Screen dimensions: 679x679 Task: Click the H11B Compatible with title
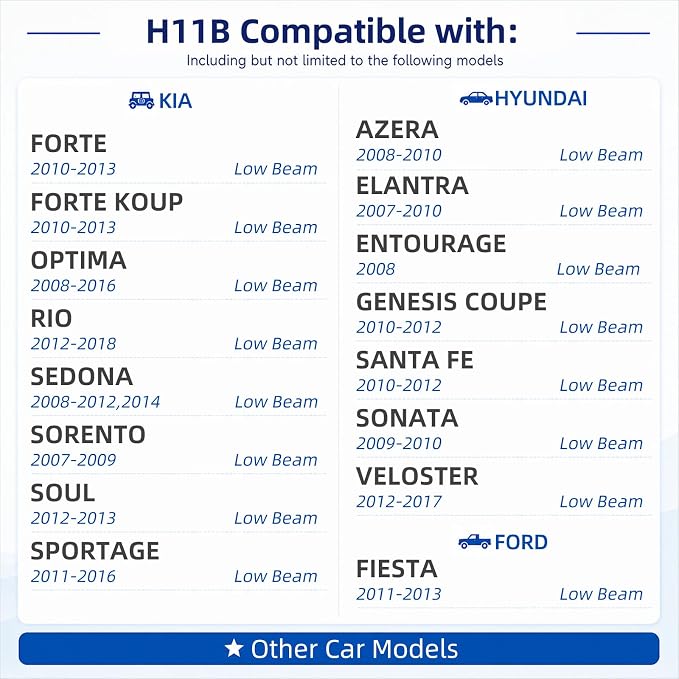pos(332,31)
